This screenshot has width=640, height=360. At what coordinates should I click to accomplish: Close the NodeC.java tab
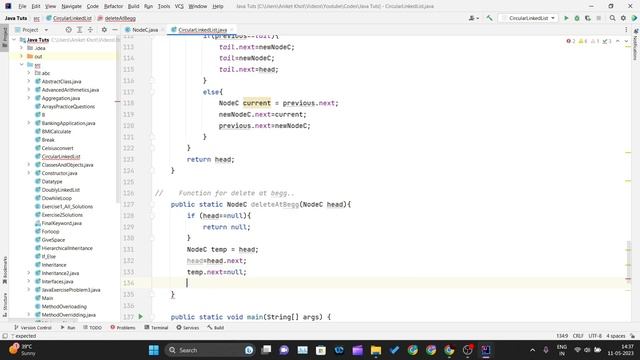click(x=162, y=30)
